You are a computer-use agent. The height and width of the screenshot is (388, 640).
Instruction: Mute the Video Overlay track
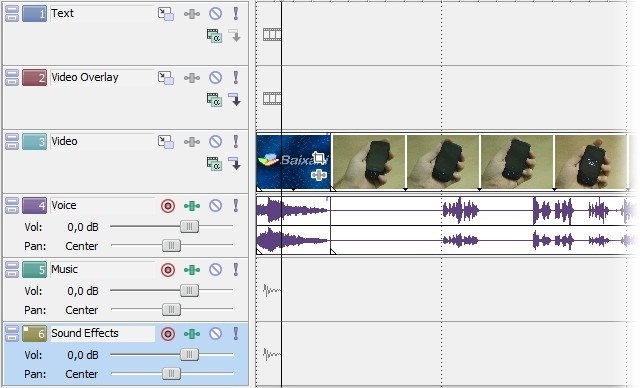click(216, 78)
